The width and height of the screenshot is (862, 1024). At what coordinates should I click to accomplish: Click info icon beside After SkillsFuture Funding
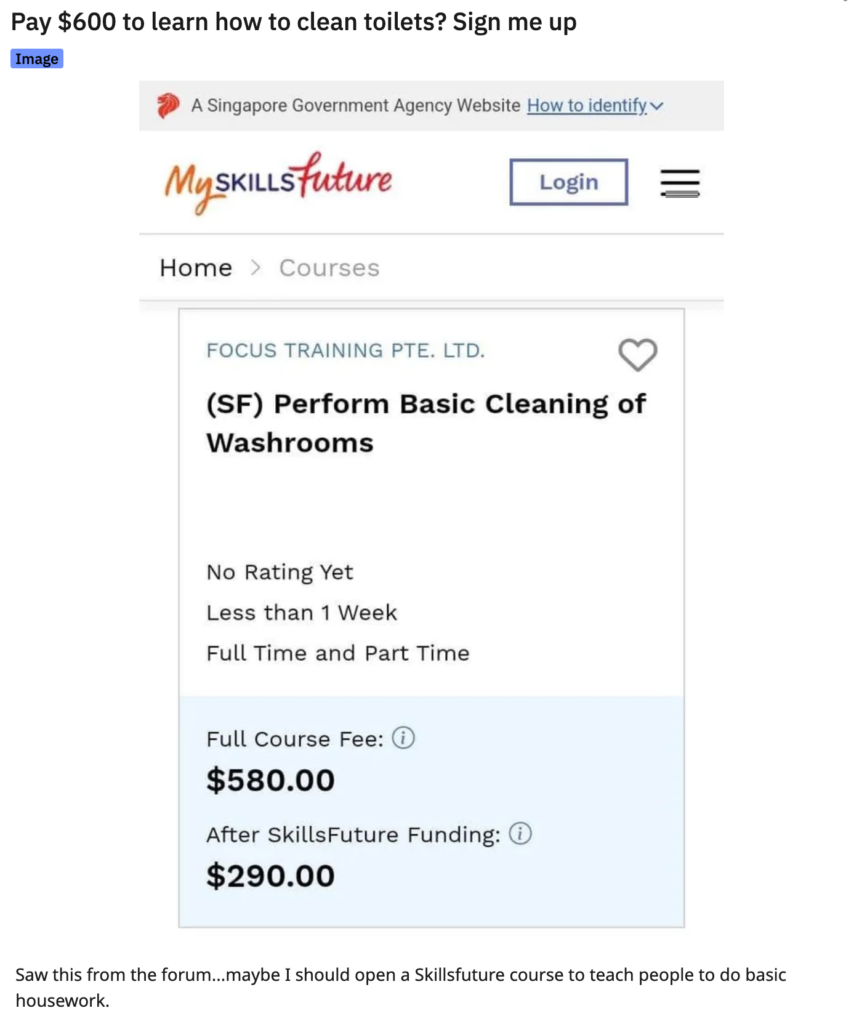[520, 833]
